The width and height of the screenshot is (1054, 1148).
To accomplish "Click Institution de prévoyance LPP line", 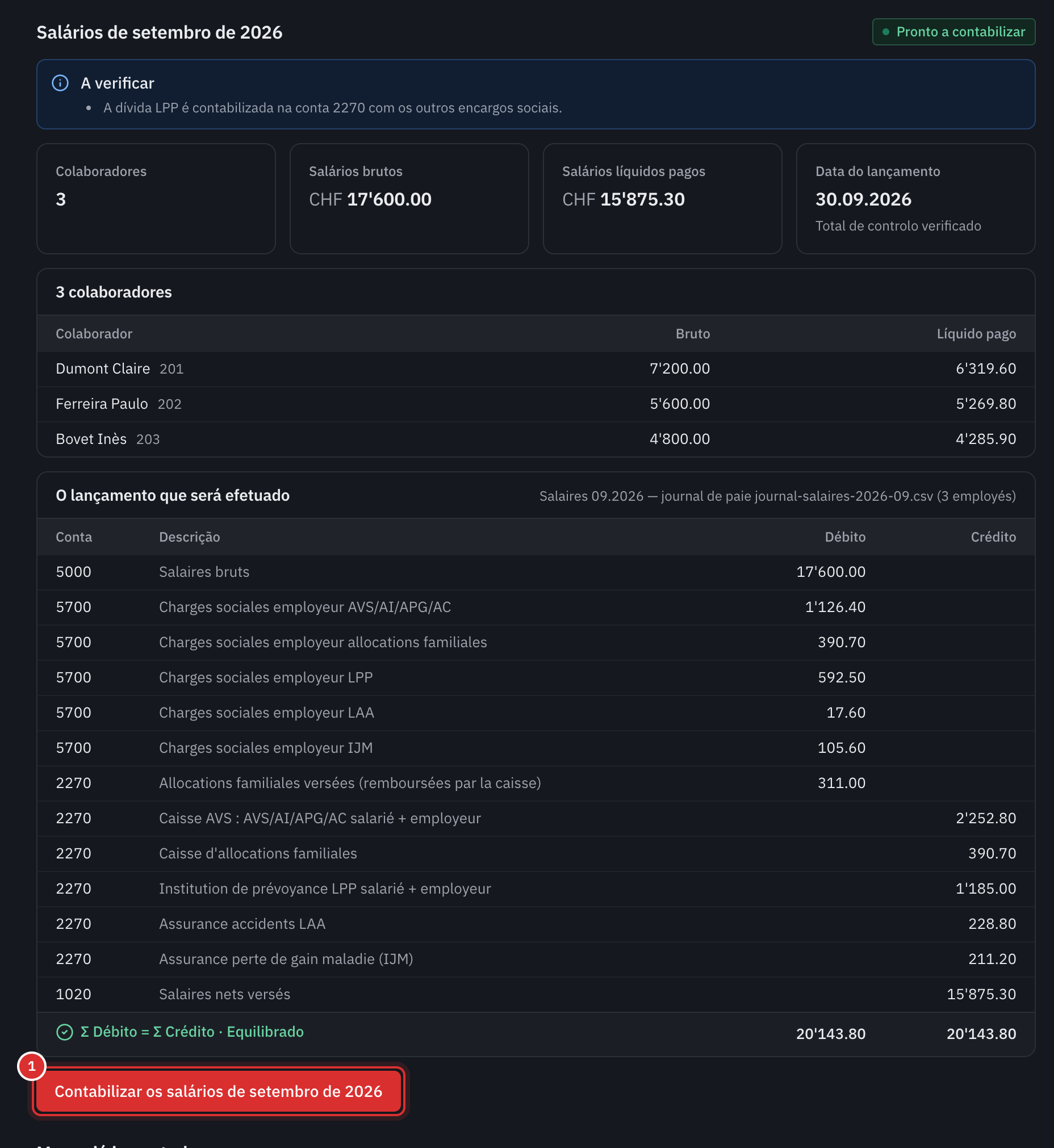I will click(x=536, y=889).
